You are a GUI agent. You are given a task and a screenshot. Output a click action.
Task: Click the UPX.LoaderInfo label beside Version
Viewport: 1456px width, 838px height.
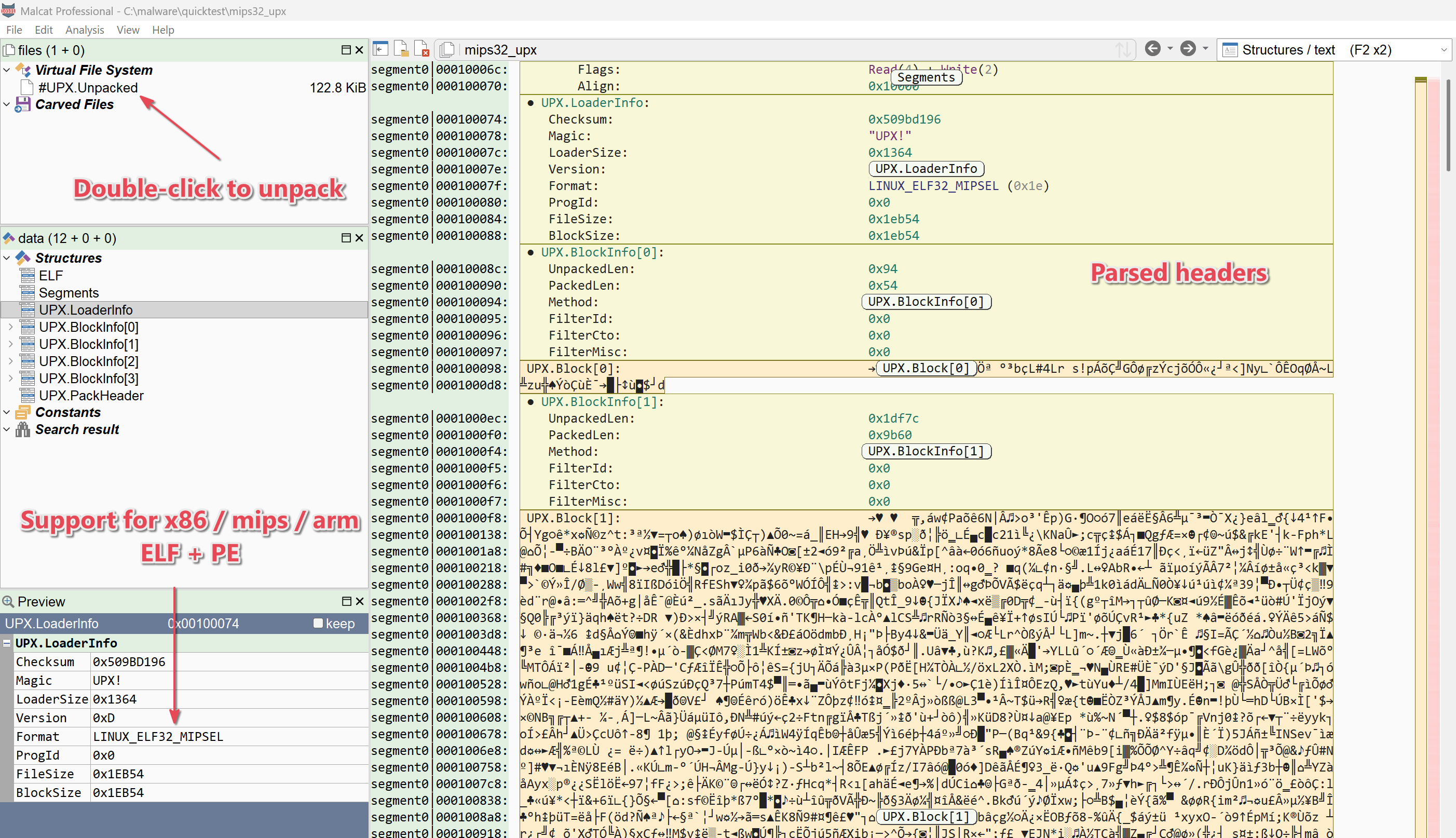coord(926,169)
